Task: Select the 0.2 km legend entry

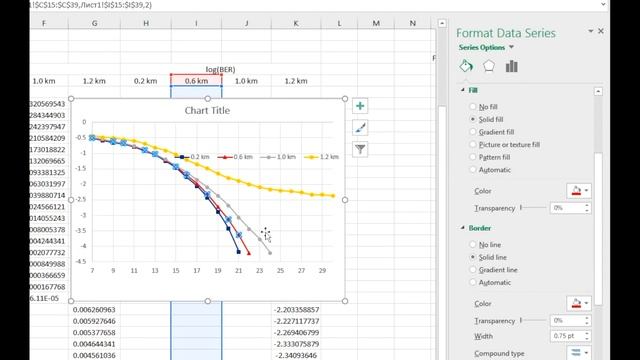Action: pos(192,157)
